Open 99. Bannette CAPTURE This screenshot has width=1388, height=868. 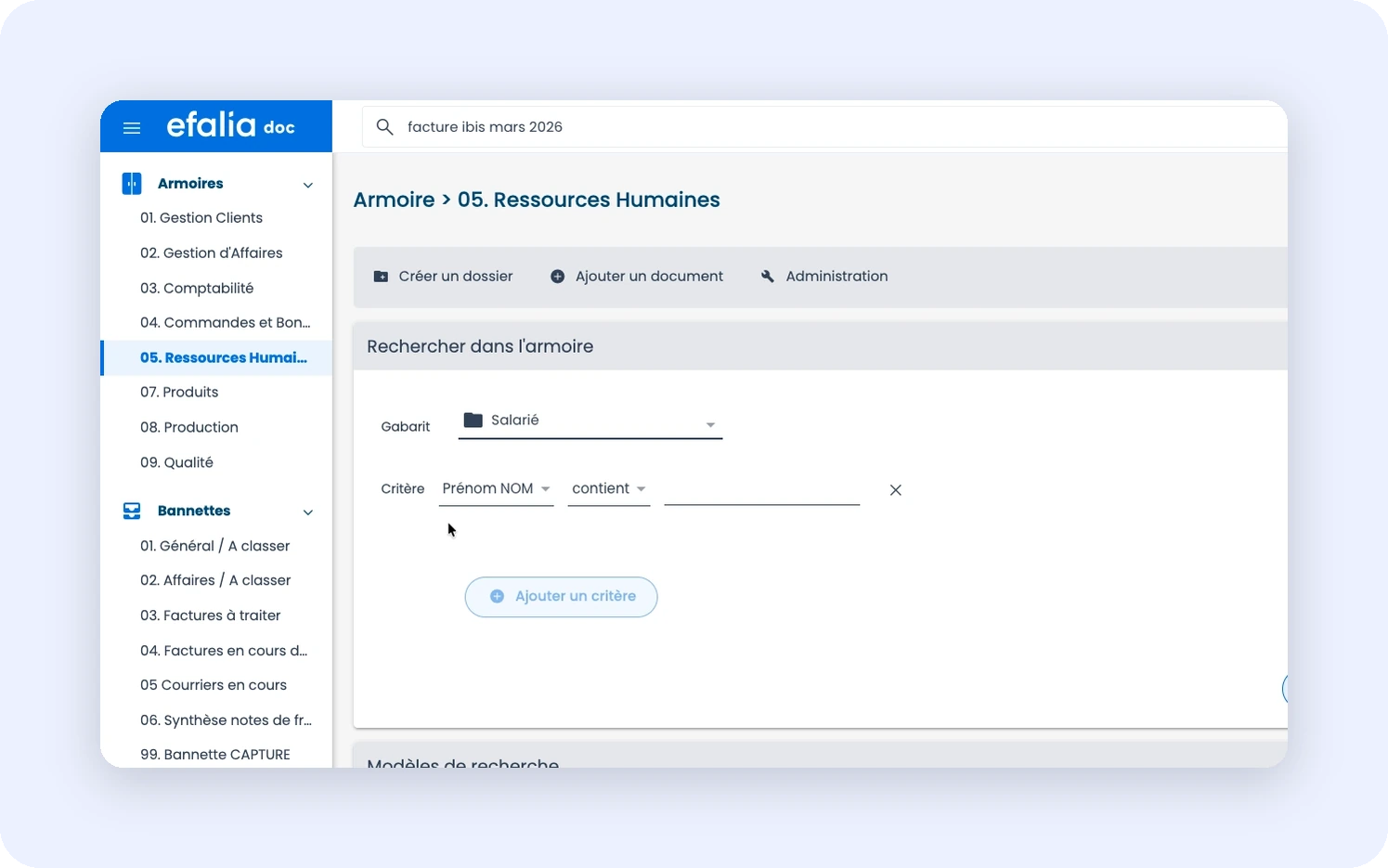(216, 755)
